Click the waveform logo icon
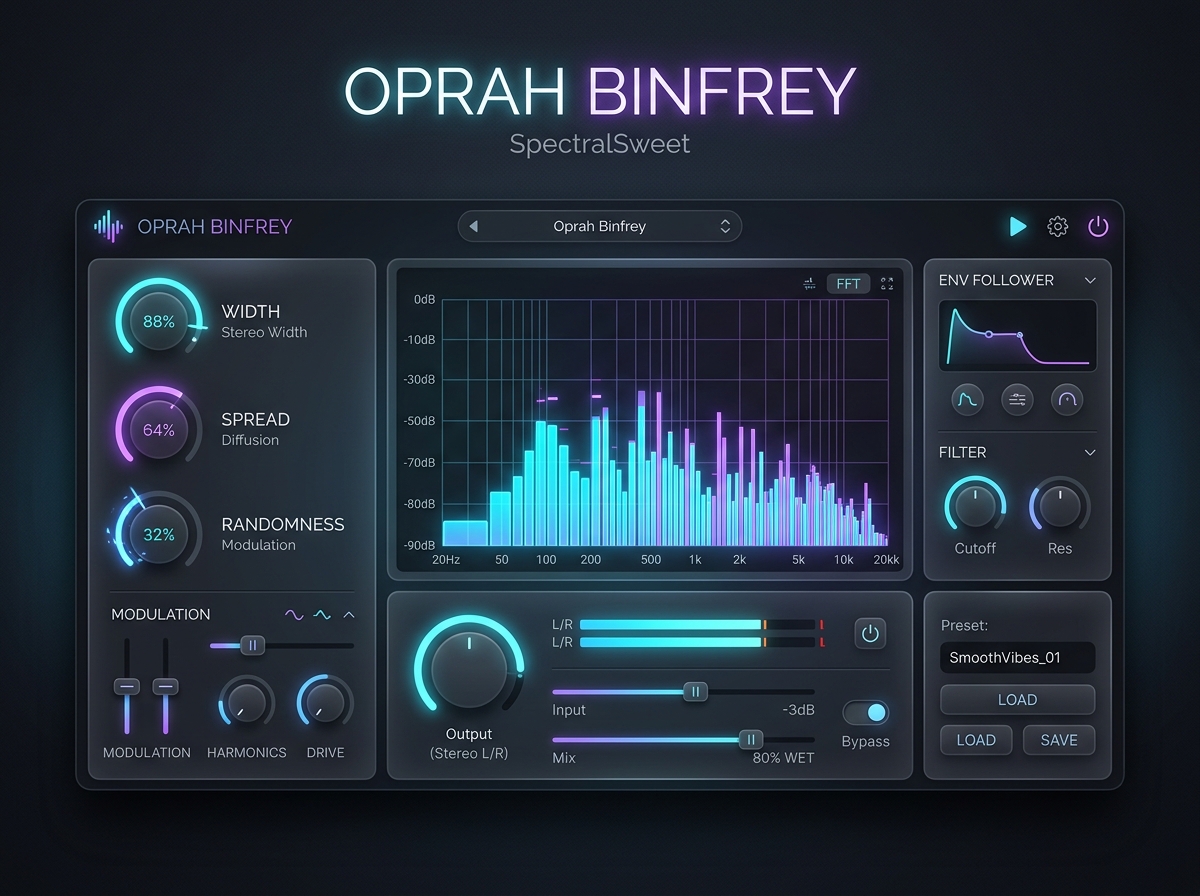Screen dimensions: 1200x896 [x=108, y=226]
